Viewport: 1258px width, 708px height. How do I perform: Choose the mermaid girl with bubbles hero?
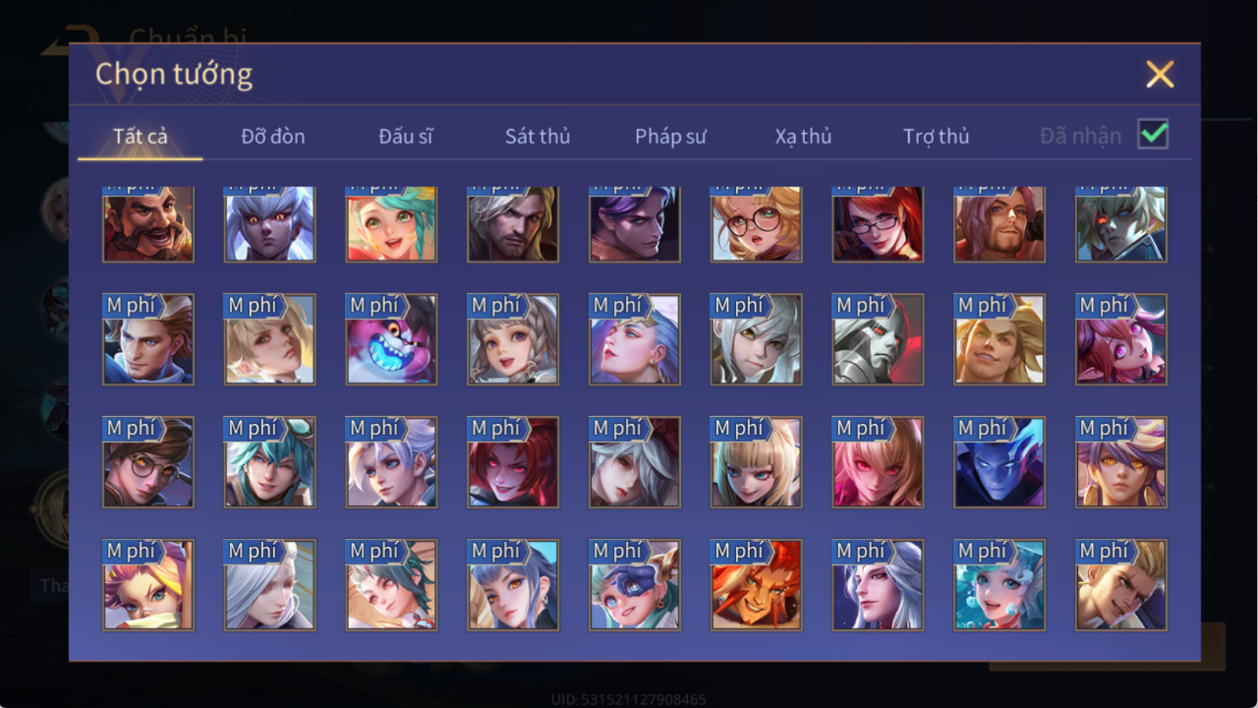pos(1000,585)
